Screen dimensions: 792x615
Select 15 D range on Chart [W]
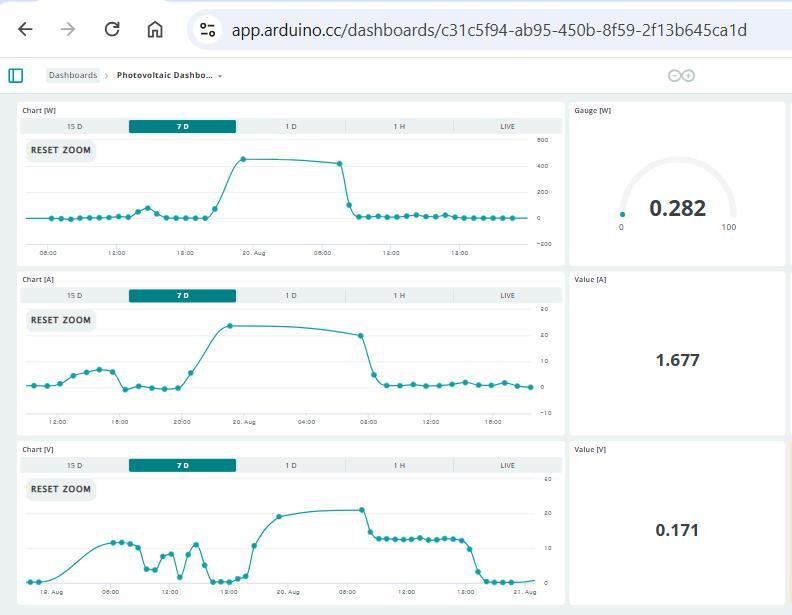pos(74,127)
